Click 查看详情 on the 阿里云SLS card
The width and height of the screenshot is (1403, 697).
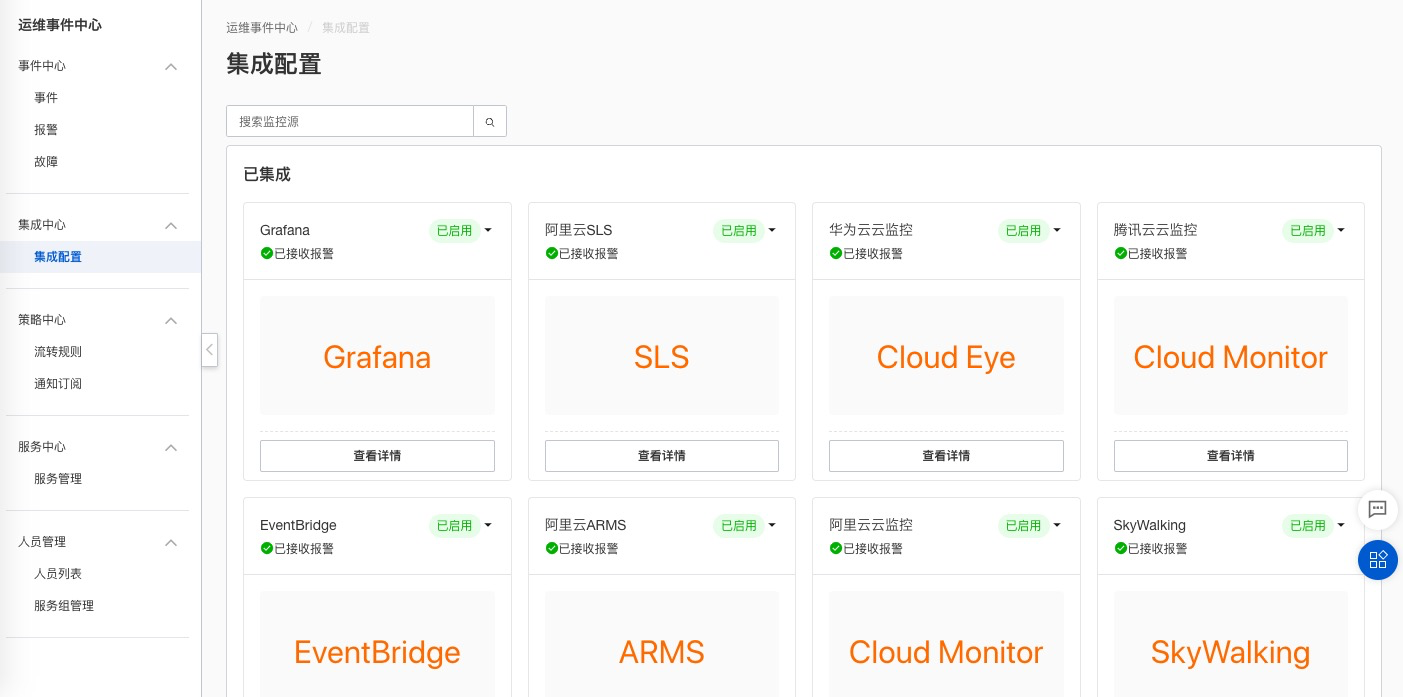pos(661,456)
